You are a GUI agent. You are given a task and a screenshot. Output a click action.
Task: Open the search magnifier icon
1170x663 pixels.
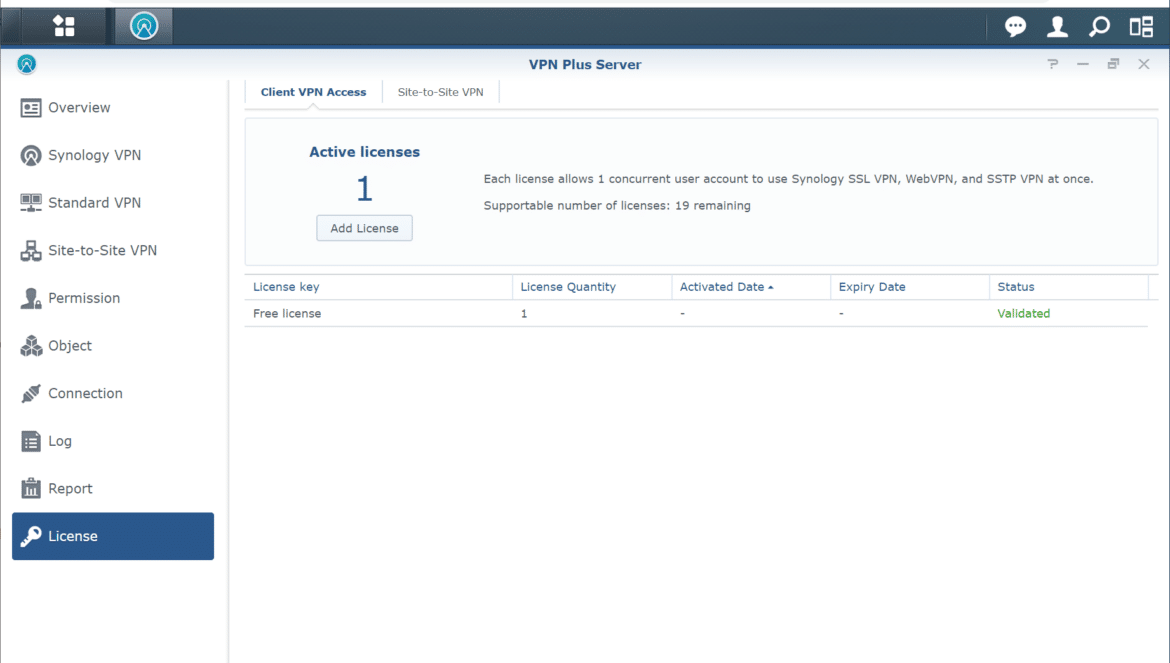tap(1099, 27)
